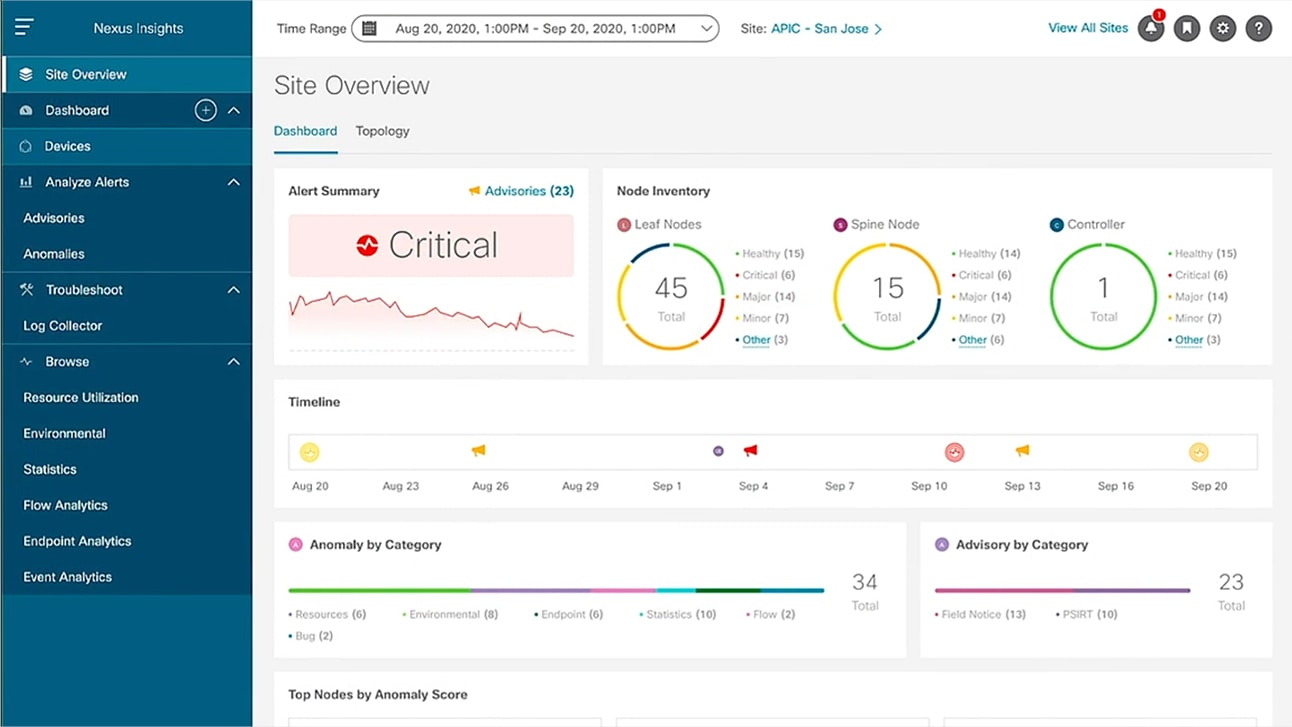
Task: Create a new dashboard with the plus icon
Action: (x=205, y=111)
